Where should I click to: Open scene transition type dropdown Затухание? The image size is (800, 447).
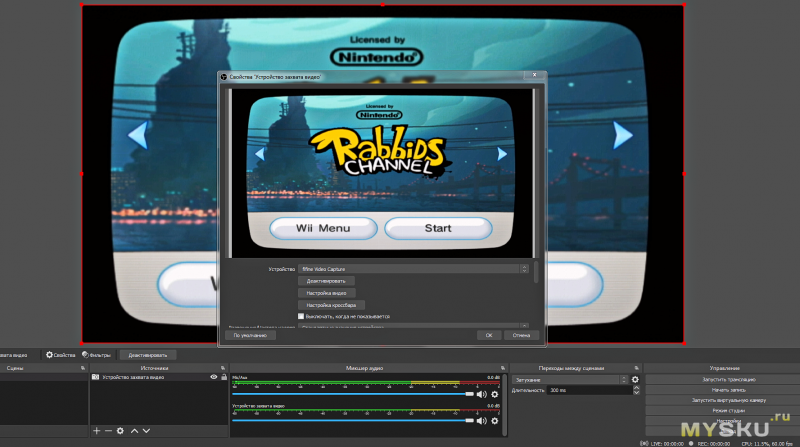tap(570, 380)
